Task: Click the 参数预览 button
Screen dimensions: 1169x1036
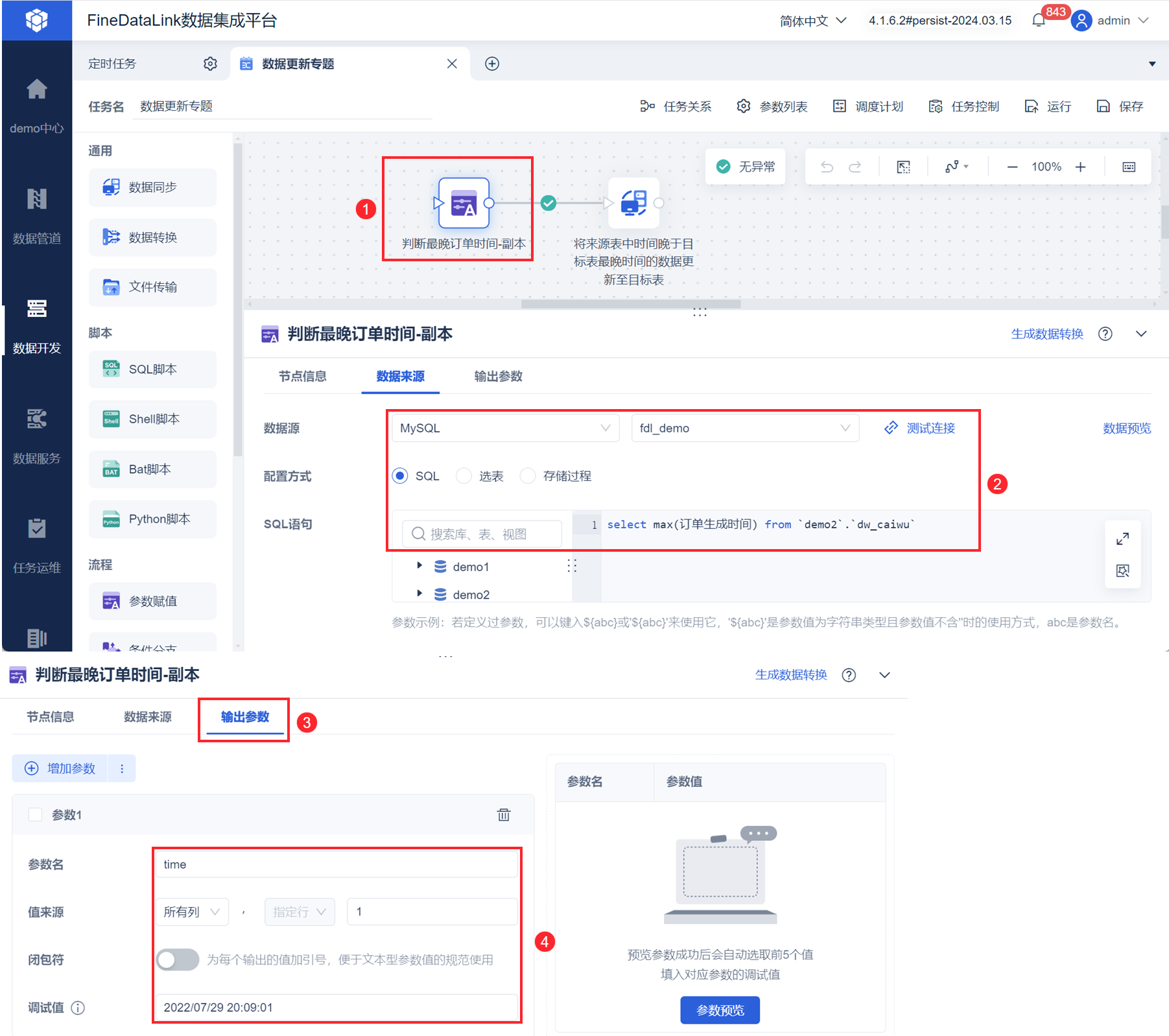Action: click(x=720, y=1010)
